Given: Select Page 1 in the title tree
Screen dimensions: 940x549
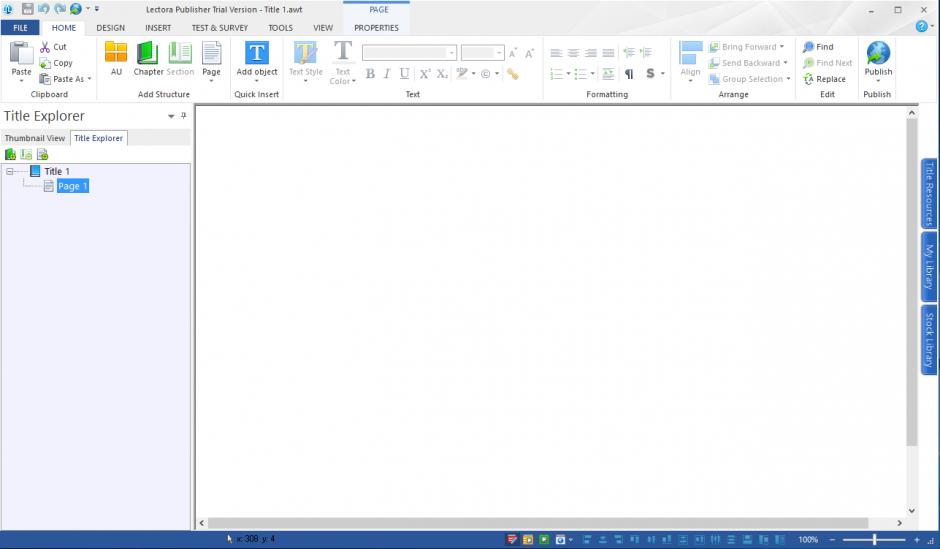Looking at the screenshot, I should tap(72, 186).
